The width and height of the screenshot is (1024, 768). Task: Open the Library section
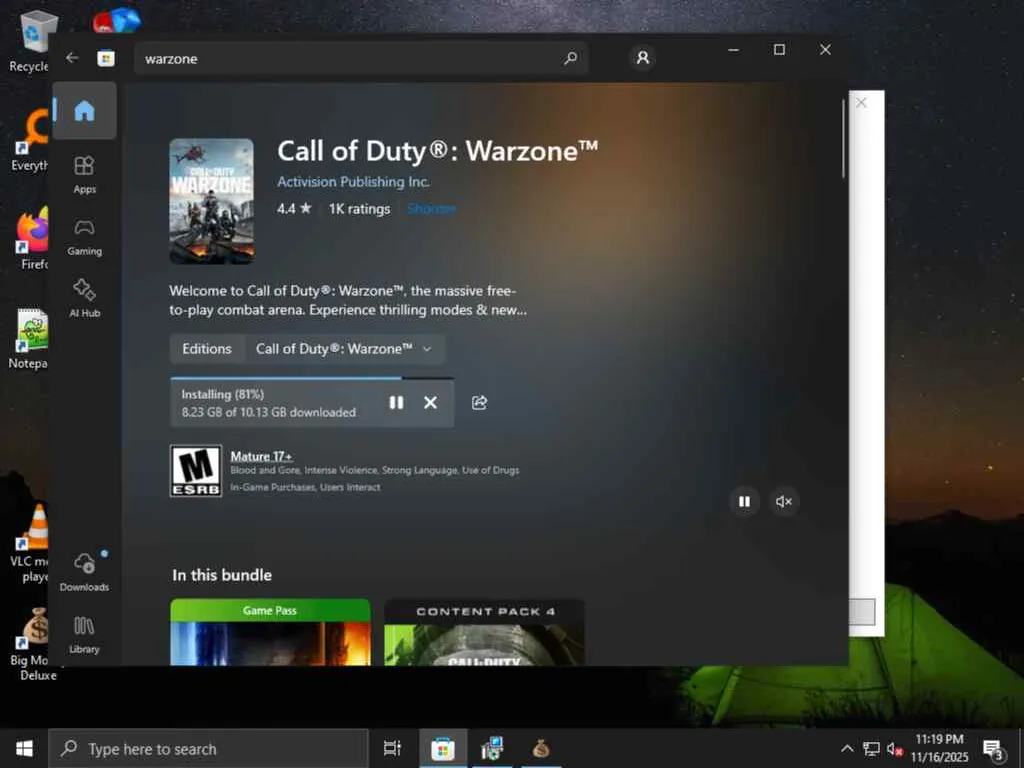point(84,635)
